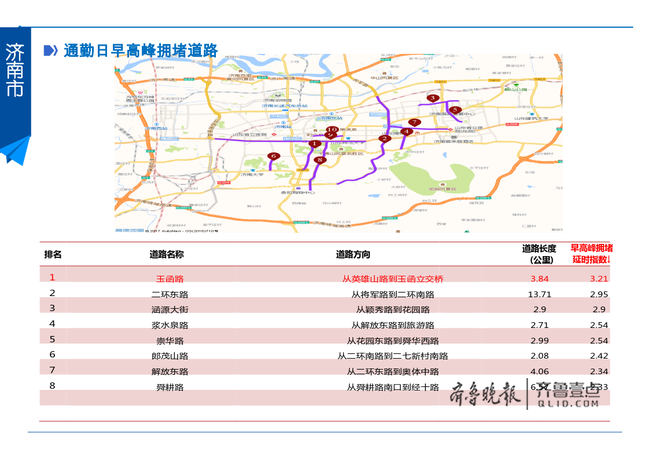Click map marker number 6
The image size is (650, 460).
pyautogui.click(x=274, y=156)
